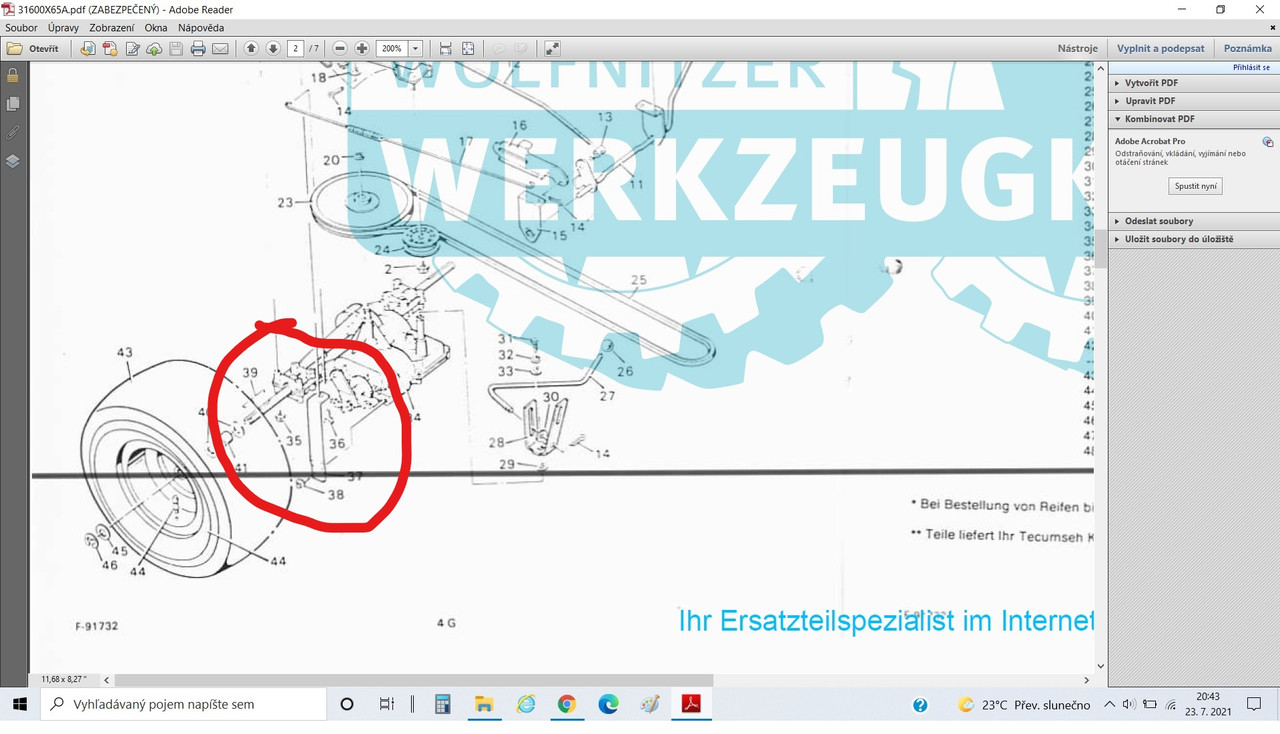Screen dimensions: 1280x734
Task: Click the Adobe Acrobat Pro info icon
Action: pyautogui.click(x=1268, y=142)
